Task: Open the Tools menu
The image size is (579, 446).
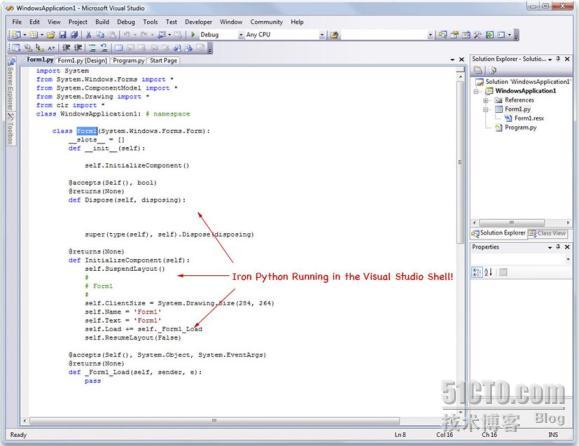Action: (x=150, y=22)
